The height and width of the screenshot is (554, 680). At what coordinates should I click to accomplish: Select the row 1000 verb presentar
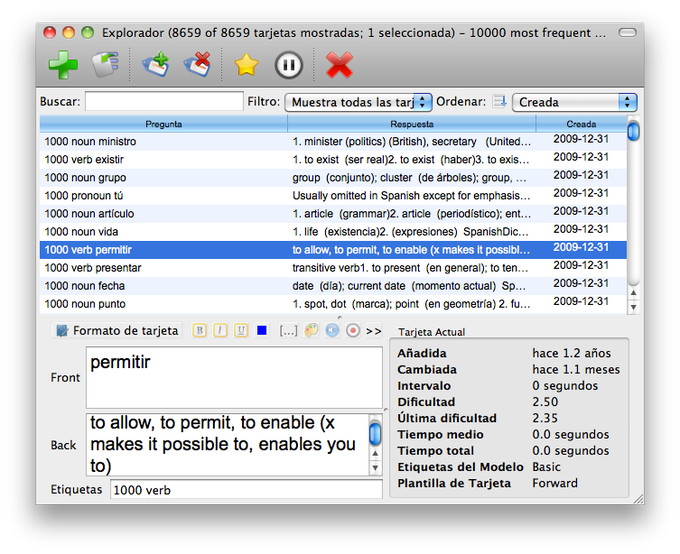coord(333,268)
